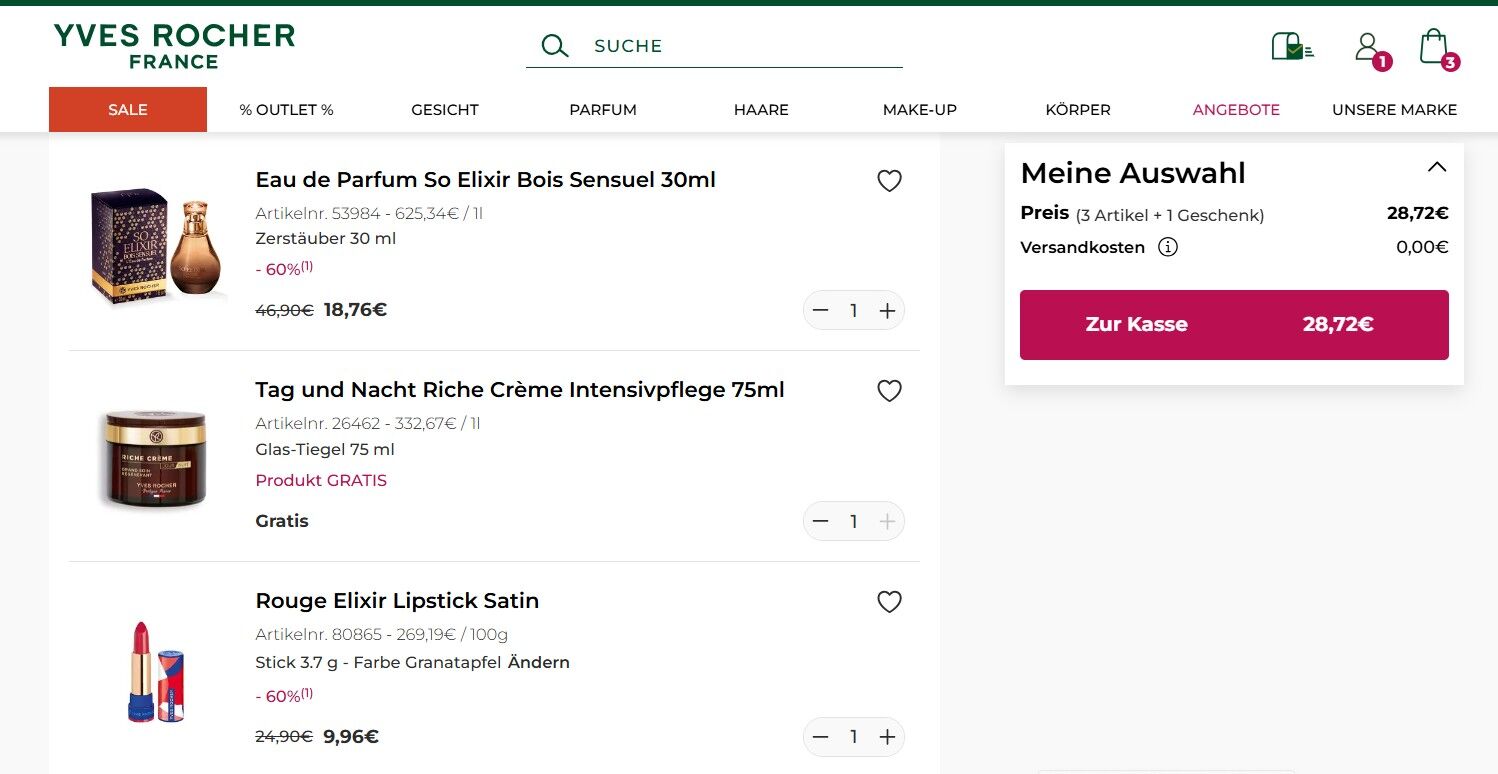Open the PARFUM navigation category
Screen dimensions: 1498x774
coord(603,110)
